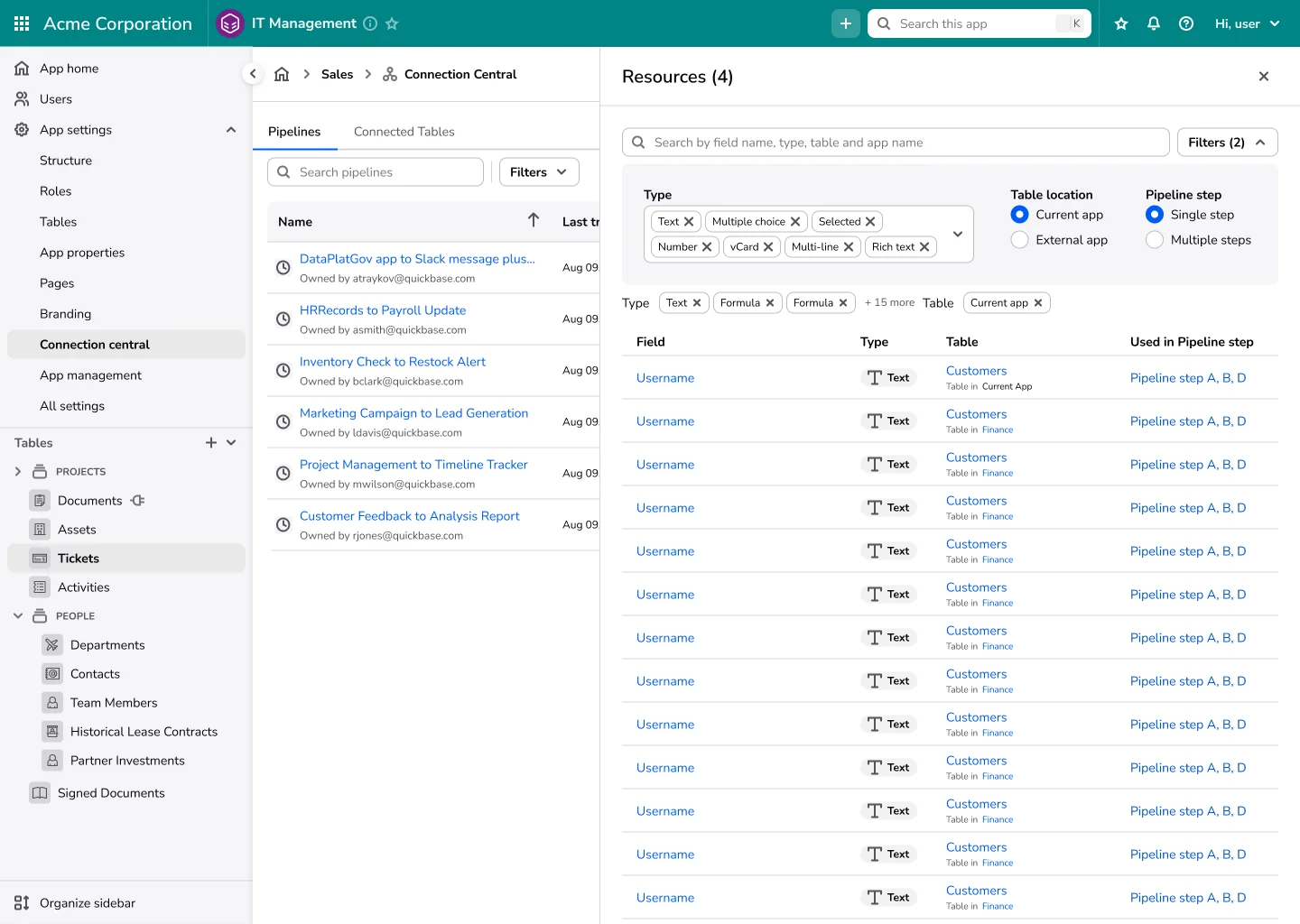
Task: Remove Number type chip
Action: (x=707, y=246)
